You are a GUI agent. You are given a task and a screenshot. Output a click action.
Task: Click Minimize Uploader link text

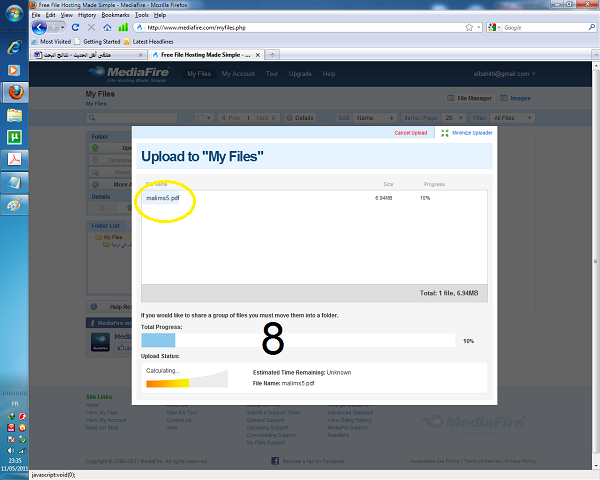point(472,133)
